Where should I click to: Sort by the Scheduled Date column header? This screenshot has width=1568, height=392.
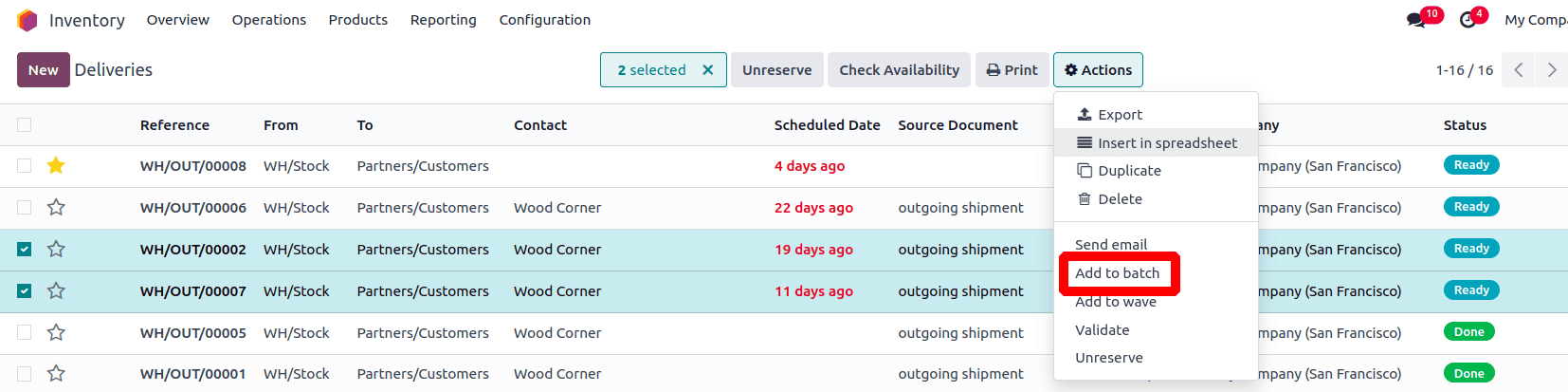point(827,125)
